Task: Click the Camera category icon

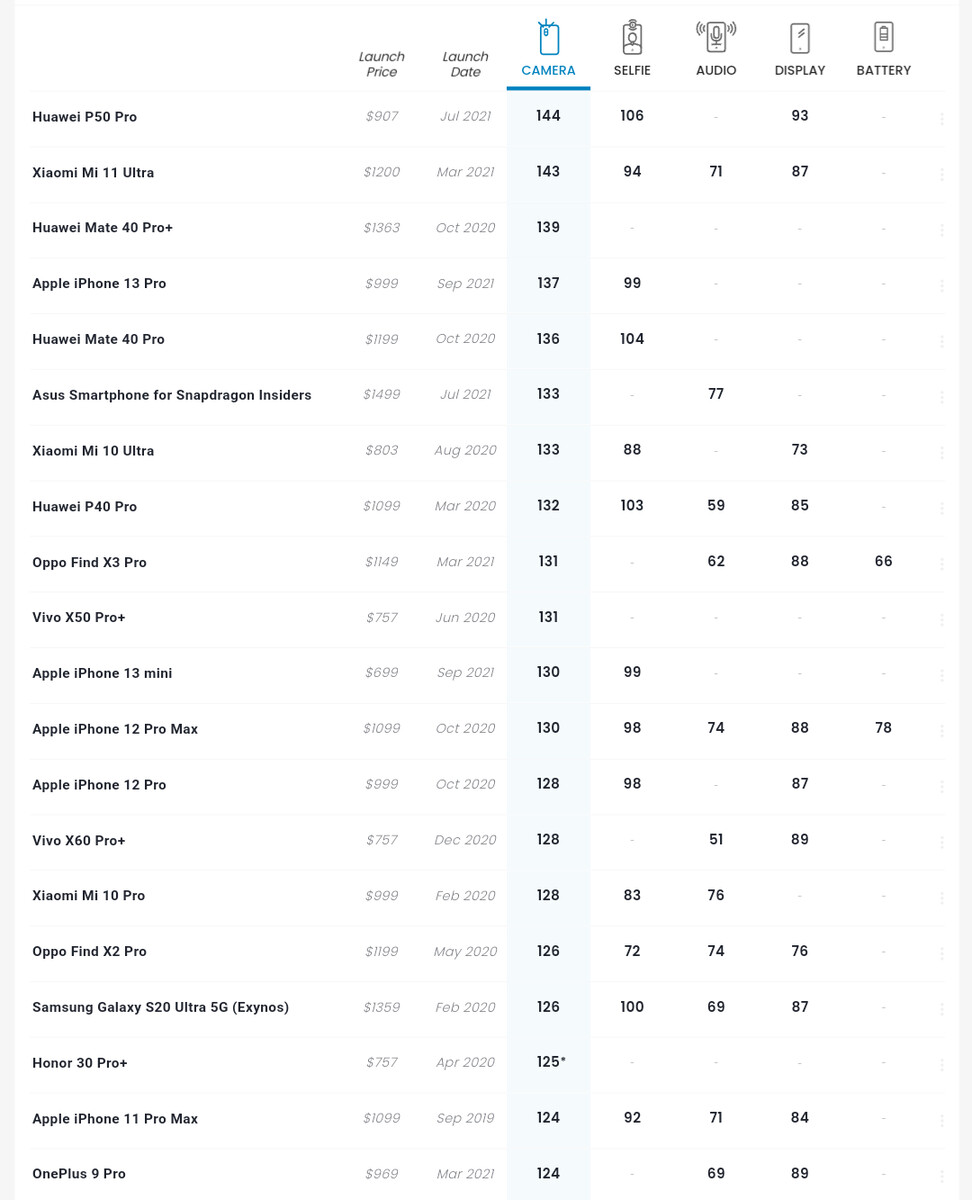Action: pos(548,38)
